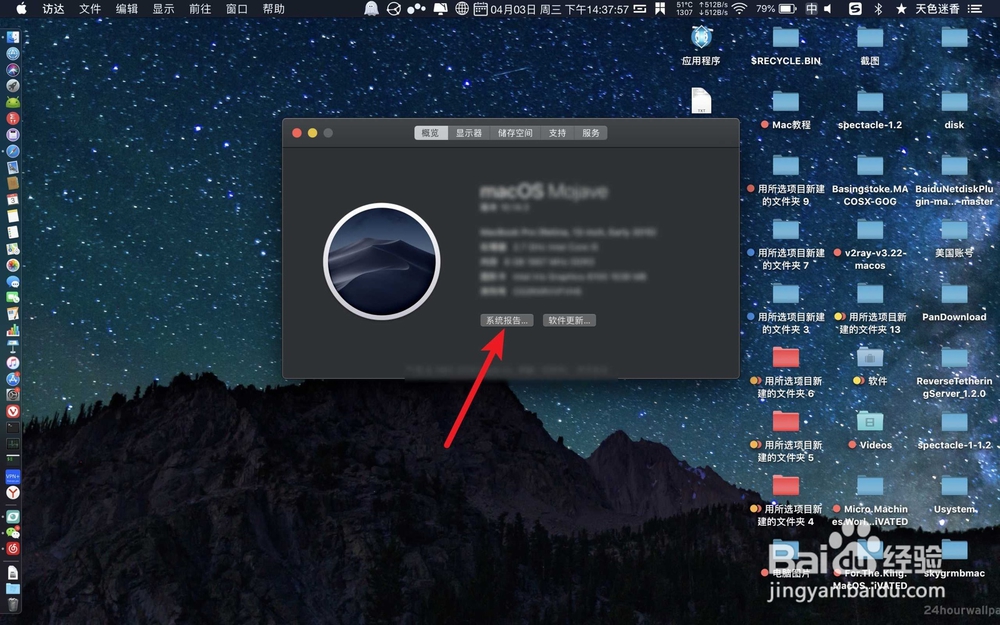The image size is (1000, 625).
Task: Select the Basingstoke.MACOSX-GOG folder
Action: pyautogui.click(x=870, y=166)
